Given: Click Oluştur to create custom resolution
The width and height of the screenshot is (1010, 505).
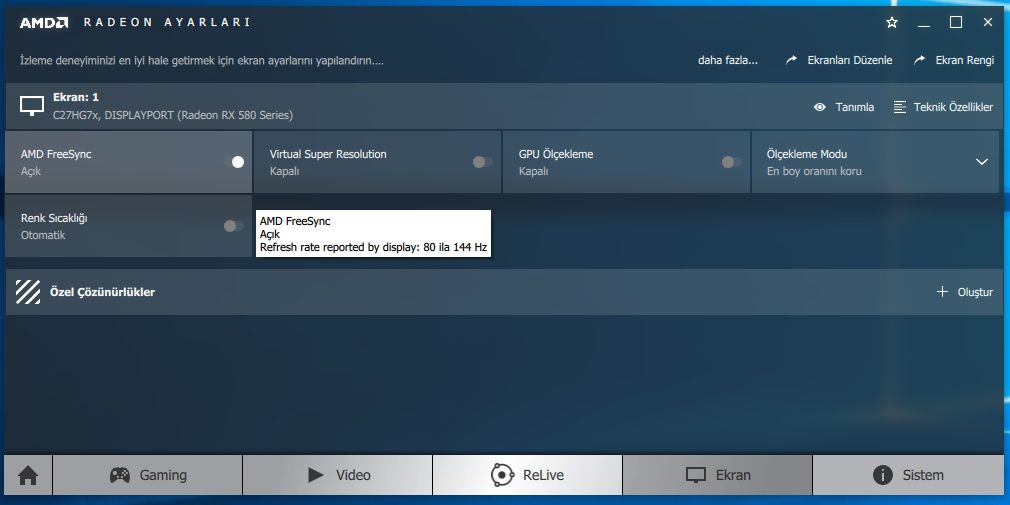Looking at the screenshot, I should pos(975,292).
